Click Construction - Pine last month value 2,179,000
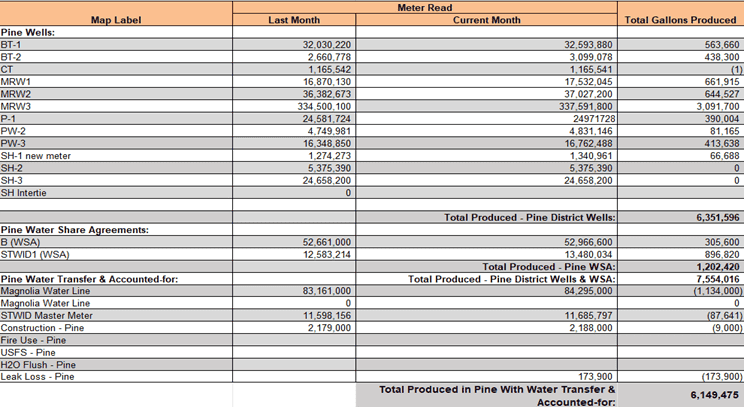The height and width of the screenshot is (407, 744). 327,328
